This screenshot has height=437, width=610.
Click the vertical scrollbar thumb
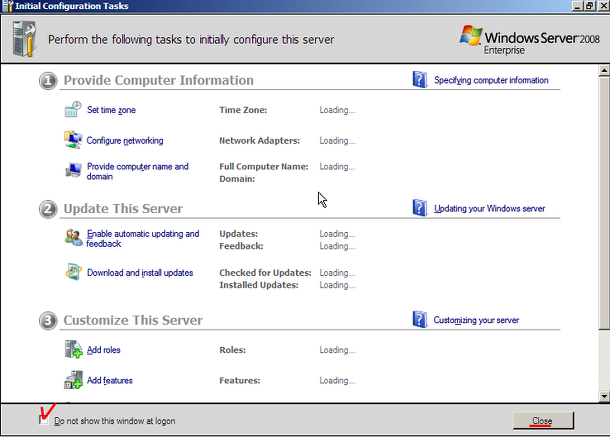pyautogui.click(x=604, y=203)
